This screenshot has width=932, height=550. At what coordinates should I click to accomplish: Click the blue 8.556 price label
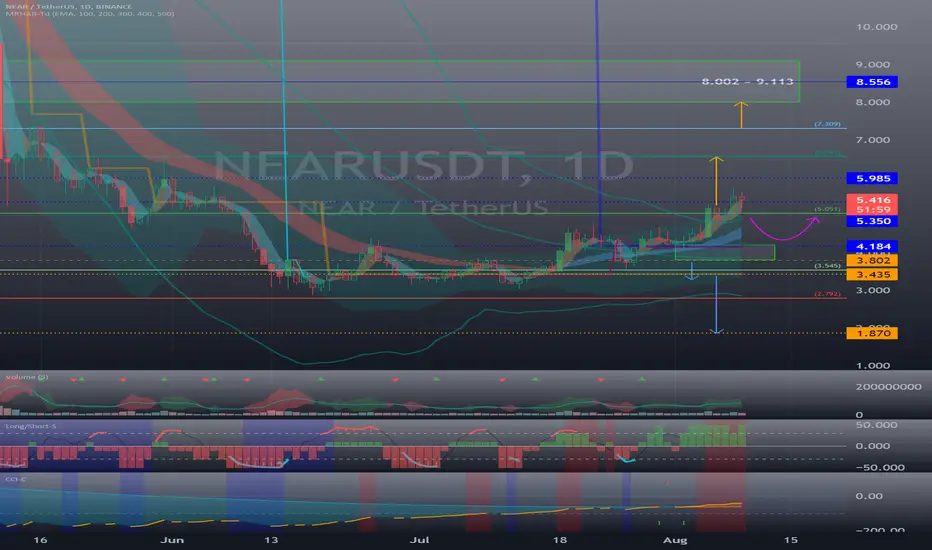pos(872,82)
